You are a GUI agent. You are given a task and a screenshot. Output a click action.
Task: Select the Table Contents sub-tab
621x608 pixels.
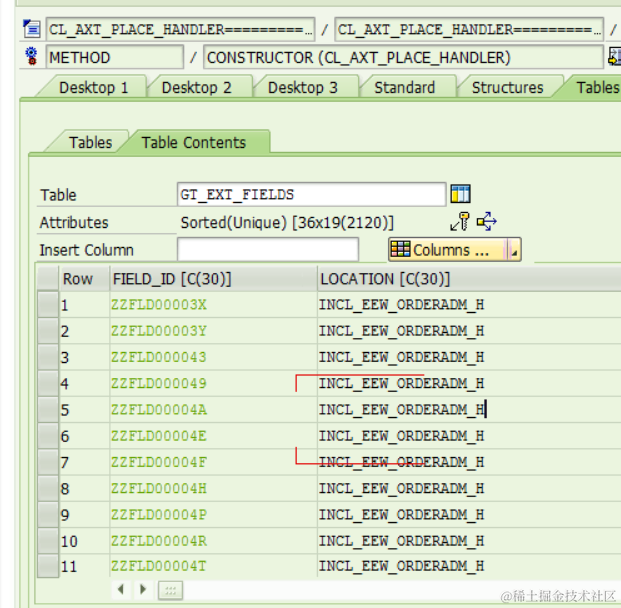pos(194,142)
